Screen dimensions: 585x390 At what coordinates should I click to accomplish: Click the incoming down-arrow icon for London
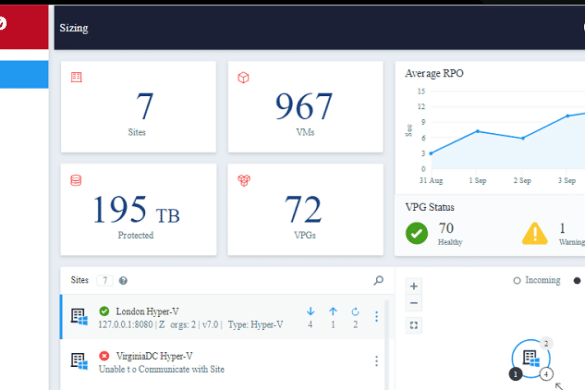click(x=310, y=311)
